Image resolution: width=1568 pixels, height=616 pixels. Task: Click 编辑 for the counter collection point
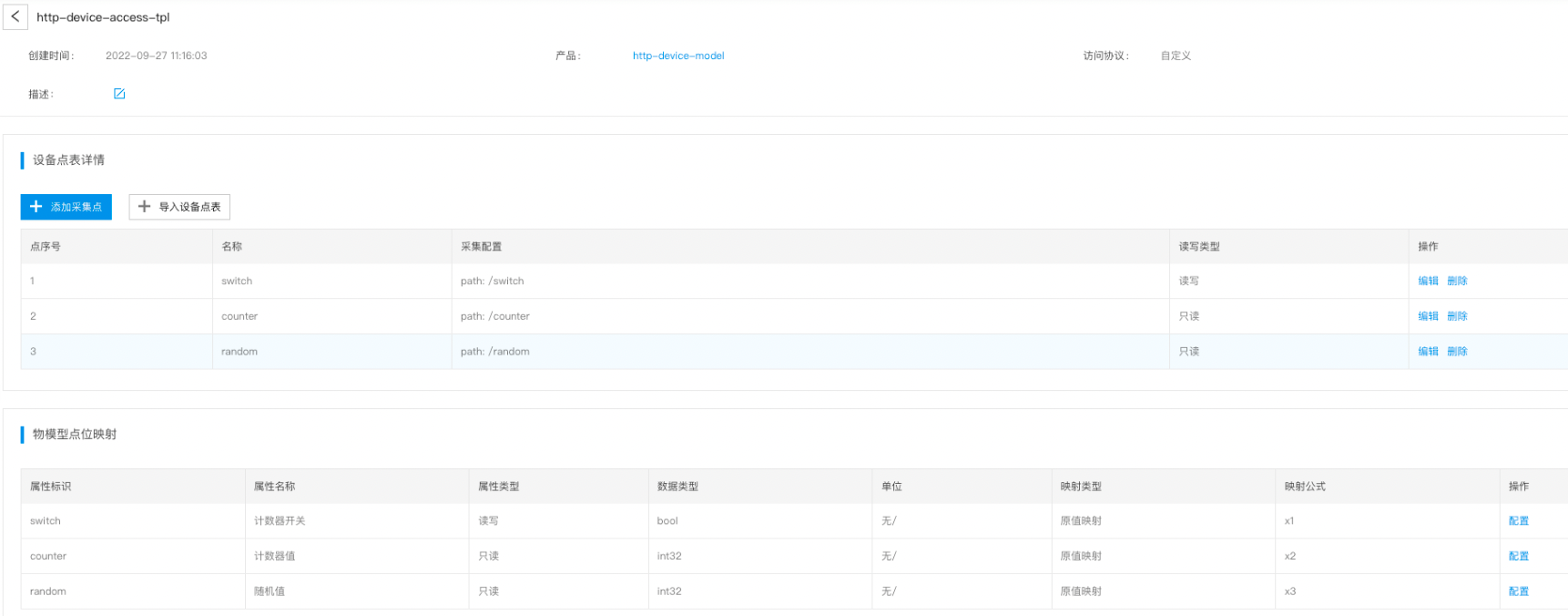point(1428,316)
